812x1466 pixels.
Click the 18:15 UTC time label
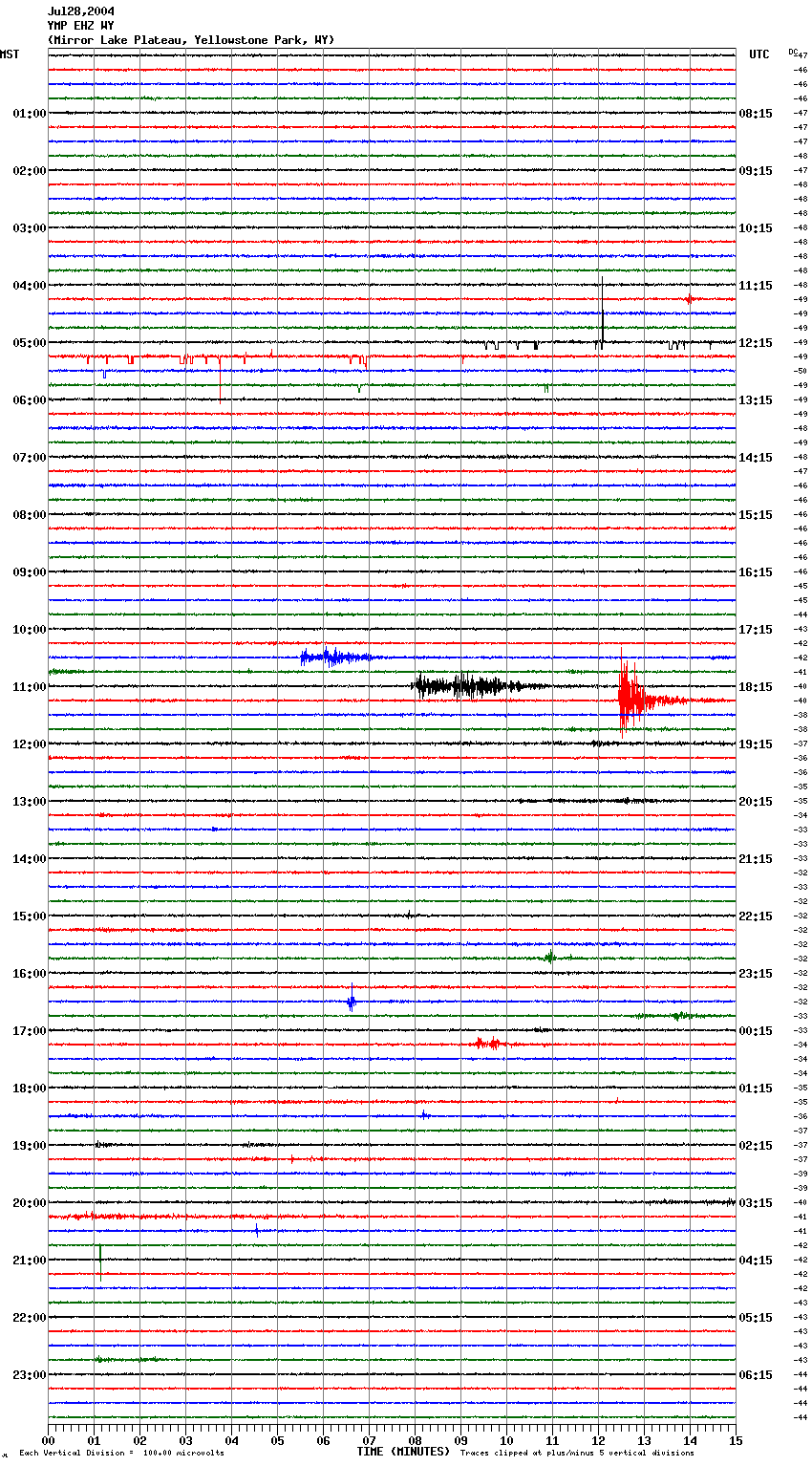coord(756,687)
